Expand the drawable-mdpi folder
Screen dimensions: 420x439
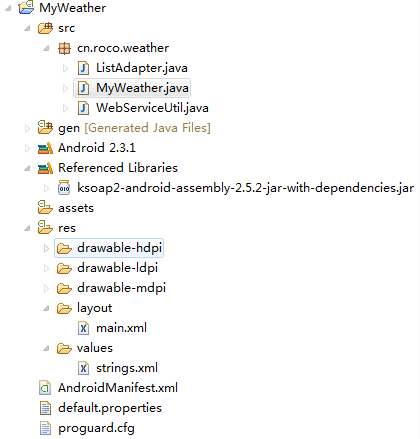(46, 288)
